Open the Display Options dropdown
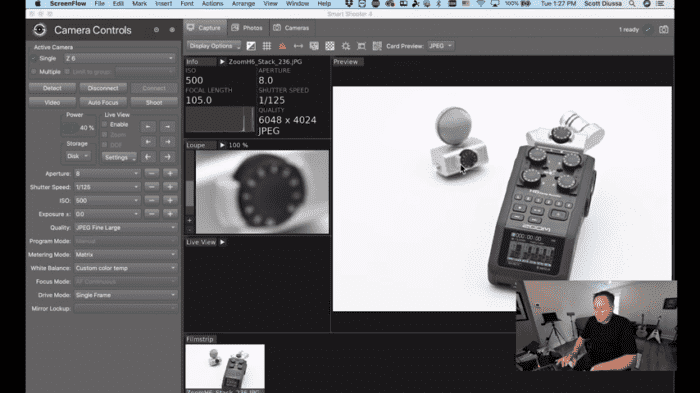700x393 pixels. click(214, 46)
